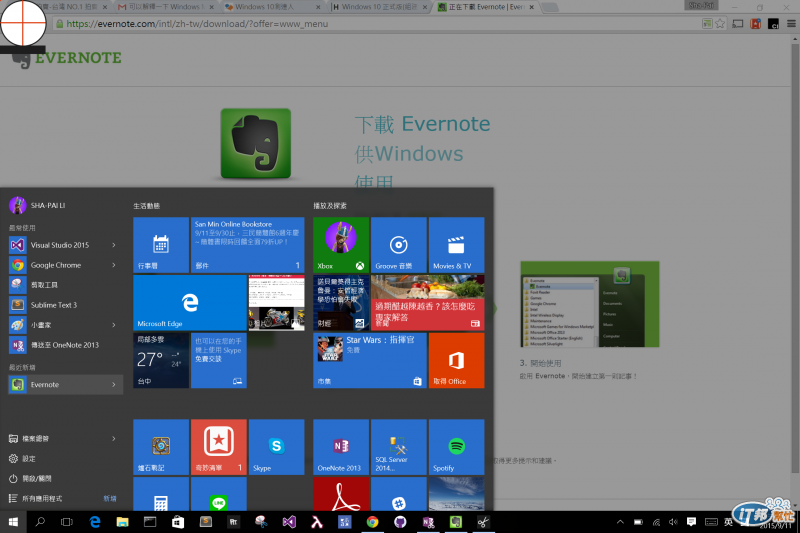
Task: Open the GitHub taskbar icon
Action: (400, 522)
